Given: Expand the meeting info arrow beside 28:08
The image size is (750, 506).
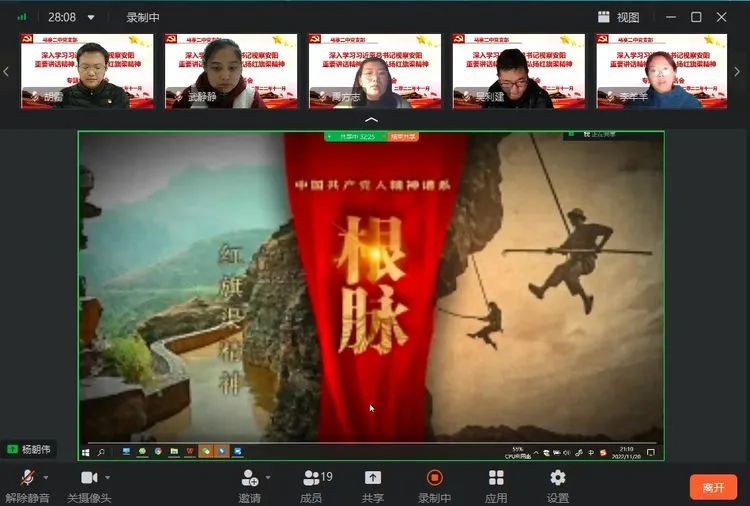Looking at the screenshot, I should pos(91,18).
